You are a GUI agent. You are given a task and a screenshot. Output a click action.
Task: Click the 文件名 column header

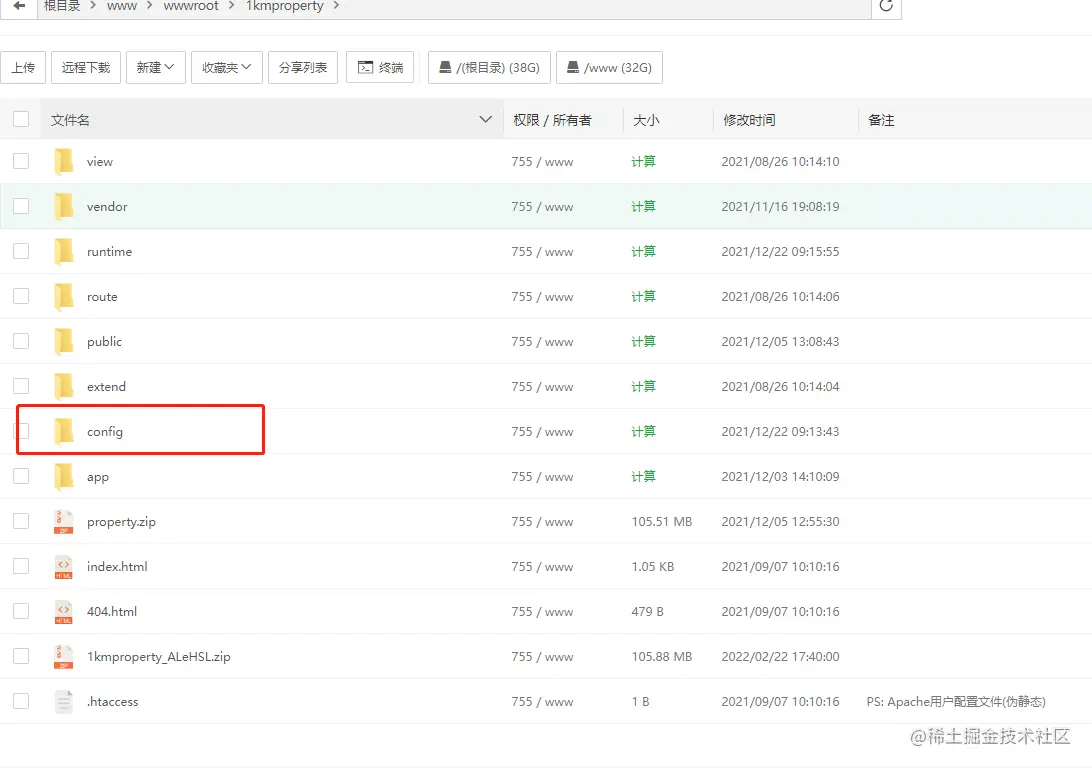(x=70, y=120)
